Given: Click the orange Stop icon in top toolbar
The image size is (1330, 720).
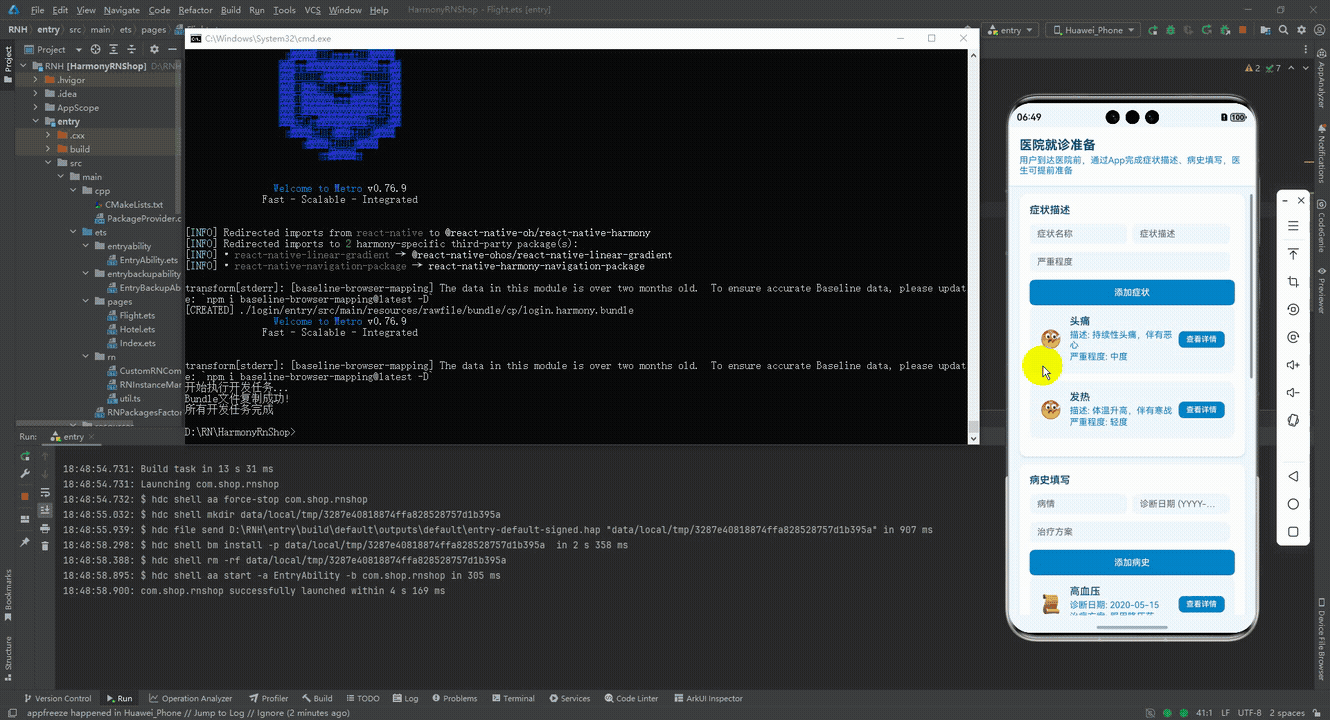Looking at the screenshot, I should [x=1242, y=30].
